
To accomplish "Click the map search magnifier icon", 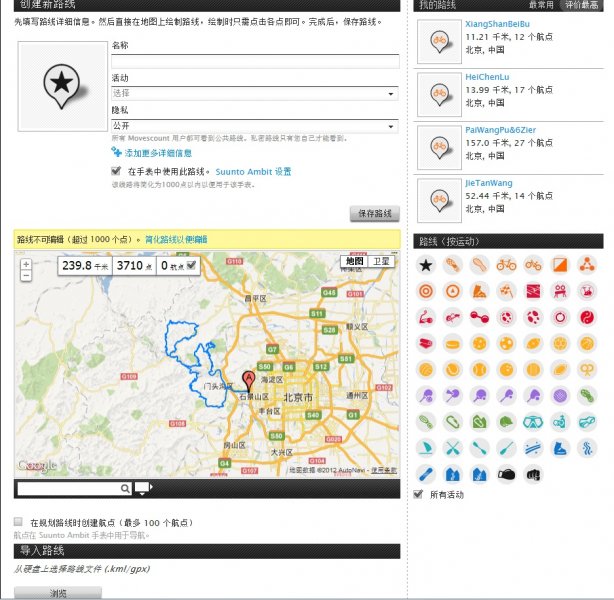I will pyautogui.click(x=125, y=488).
